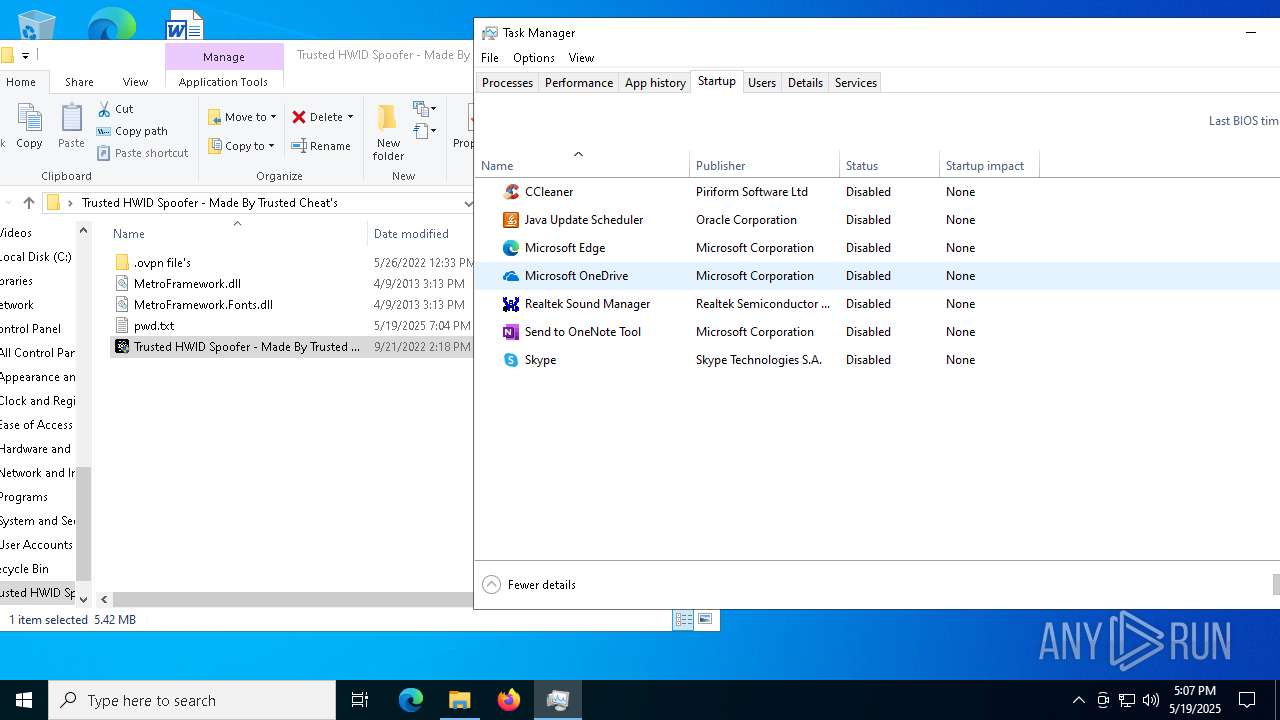The width and height of the screenshot is (1280, 720).
Task: Click the Copy icon in Explorer ribbon
Action: 29,119
